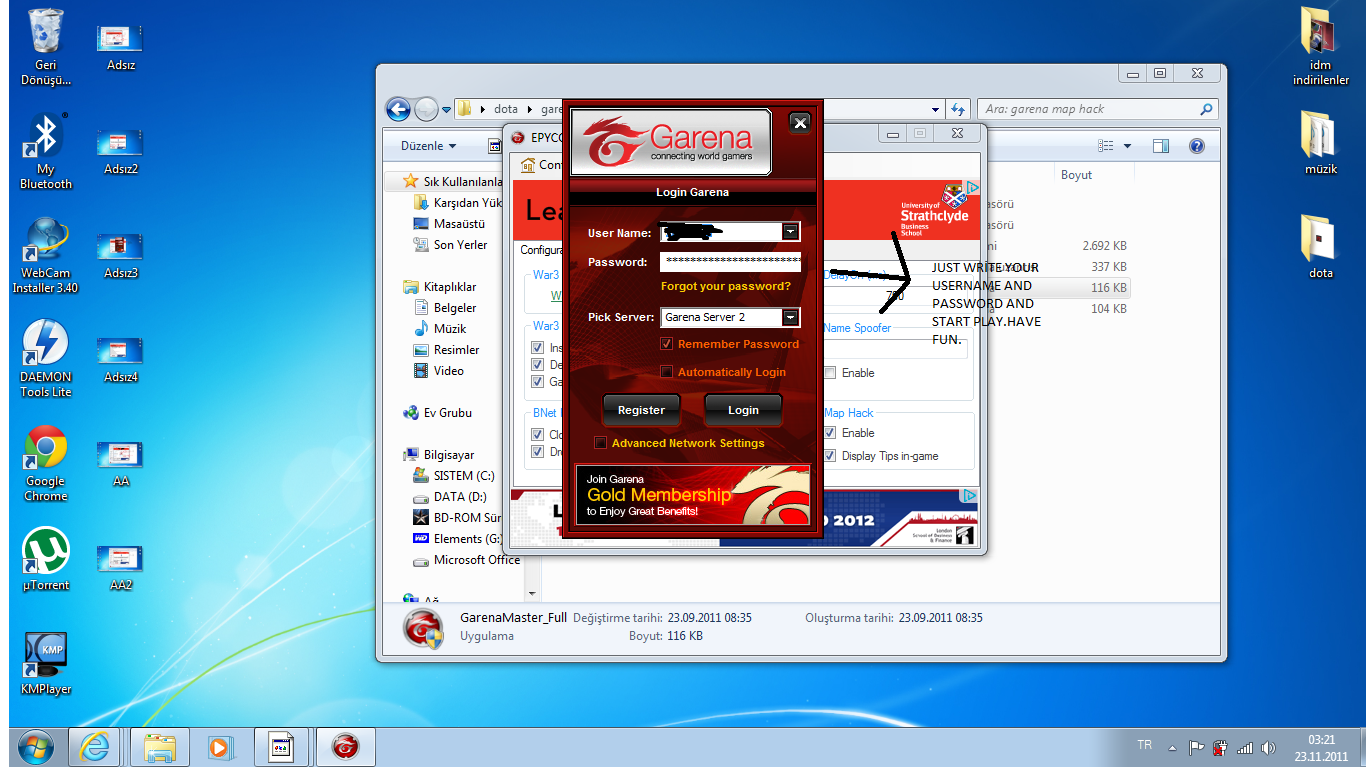Toggle Map Hack Enable checkbox
The width and height of the screenshot is (1366, 768).
[830, 433]
